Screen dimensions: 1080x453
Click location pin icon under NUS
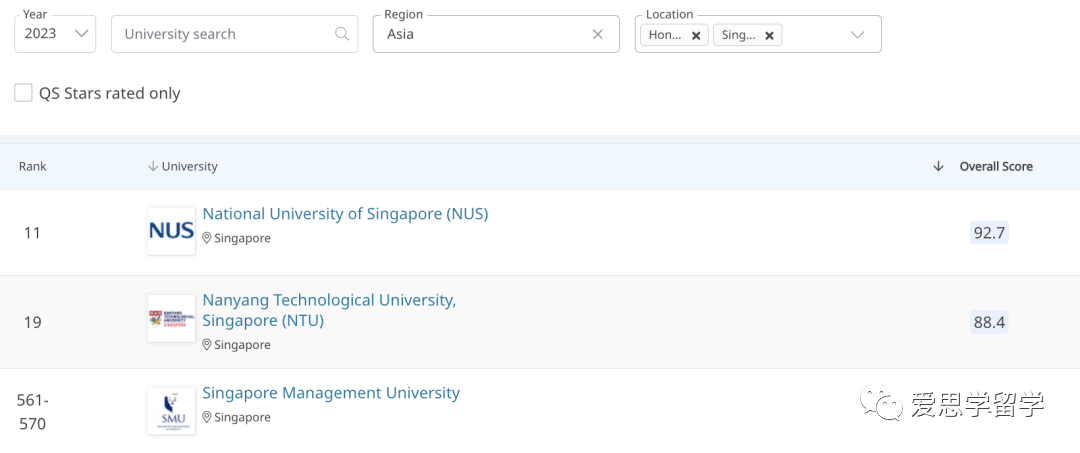pos(207,238)
